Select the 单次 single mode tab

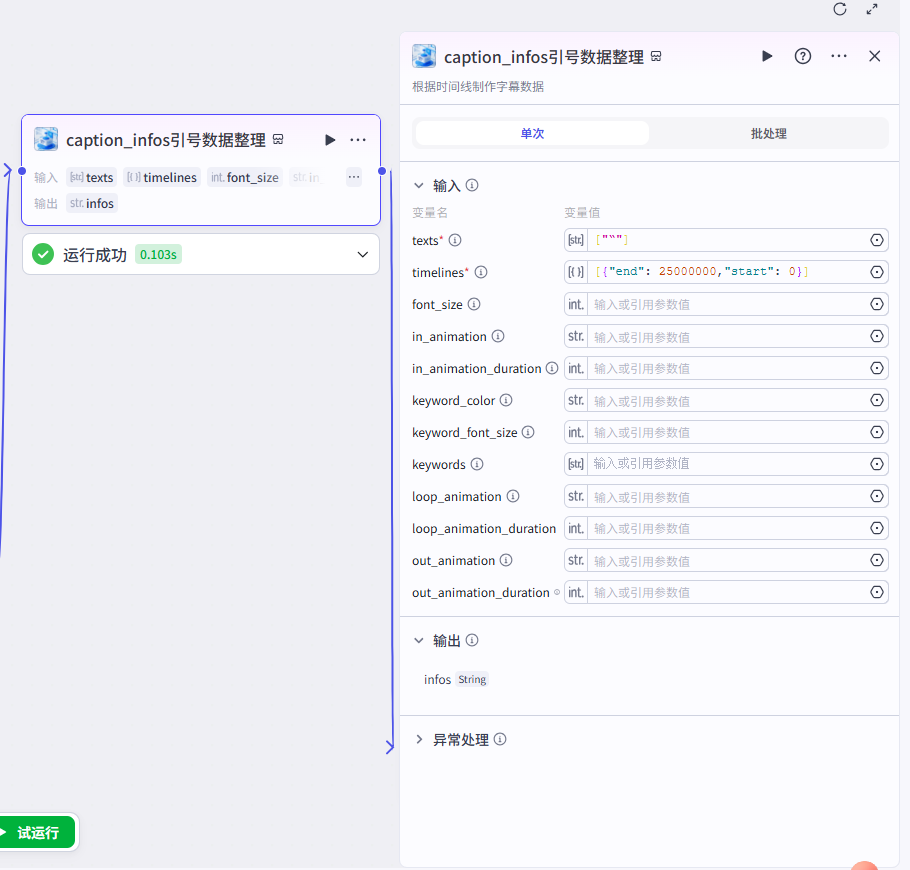532,133
